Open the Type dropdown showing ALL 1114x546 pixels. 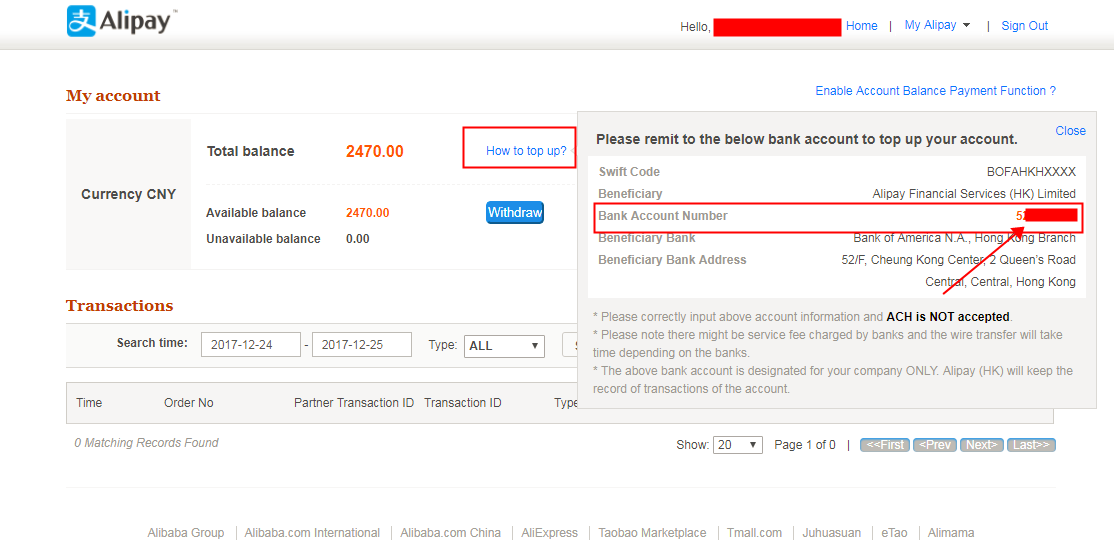point(504,346)
